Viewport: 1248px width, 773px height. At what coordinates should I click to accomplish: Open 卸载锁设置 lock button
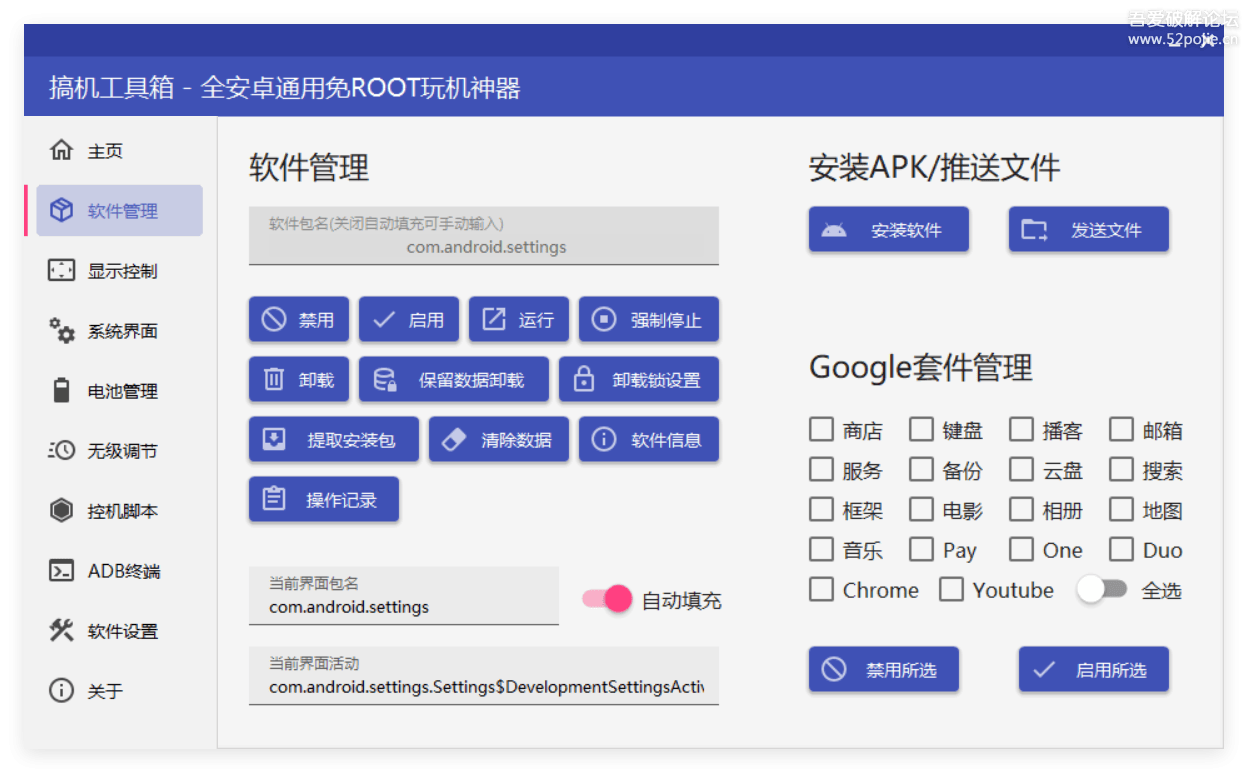638,380
